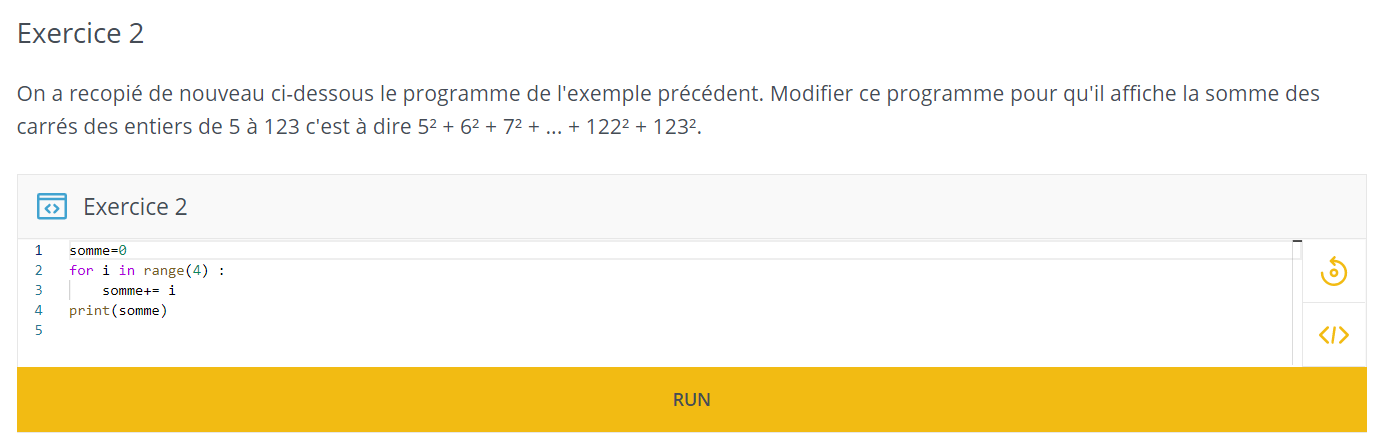Screen dimensions: 1396x448
Task: Select line number 2 in the gutter
Action: 38,270
